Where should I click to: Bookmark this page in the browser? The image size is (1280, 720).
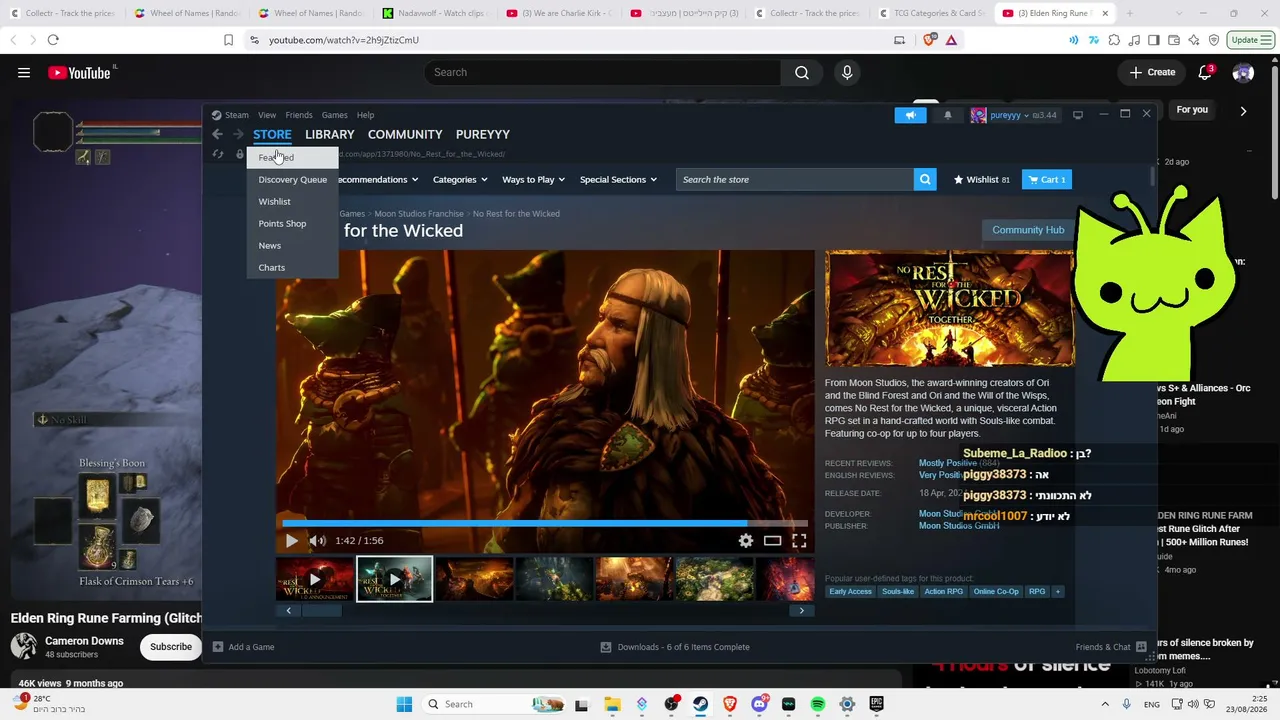(x=228, y=40)
